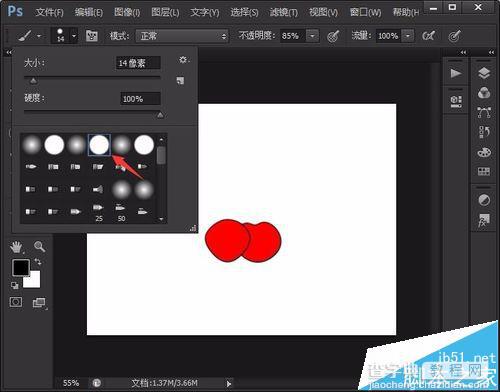Open the black foreground color swatch
500x392 pixels.
pyautogui.click(x=21, y=268)
